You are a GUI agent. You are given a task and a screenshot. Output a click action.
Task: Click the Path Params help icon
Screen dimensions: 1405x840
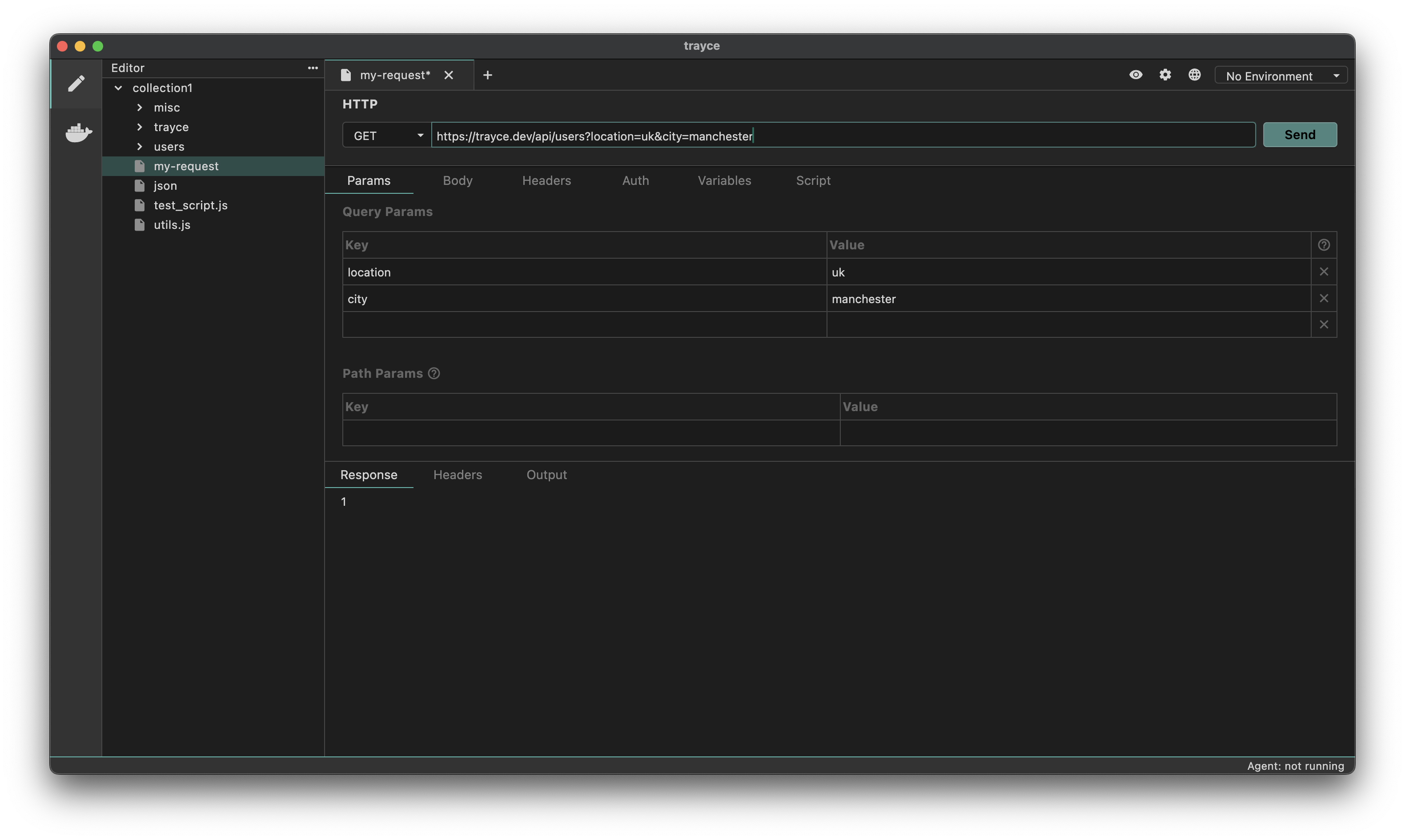(x=434, y=374)
